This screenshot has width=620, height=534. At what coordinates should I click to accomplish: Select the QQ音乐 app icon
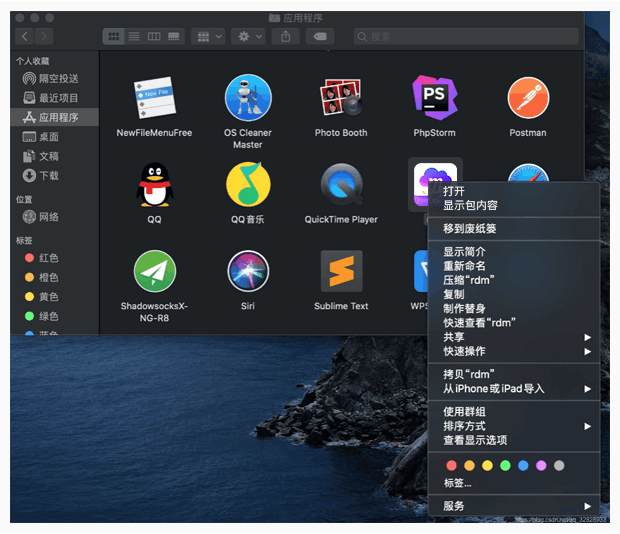click(x=247, y=184)
